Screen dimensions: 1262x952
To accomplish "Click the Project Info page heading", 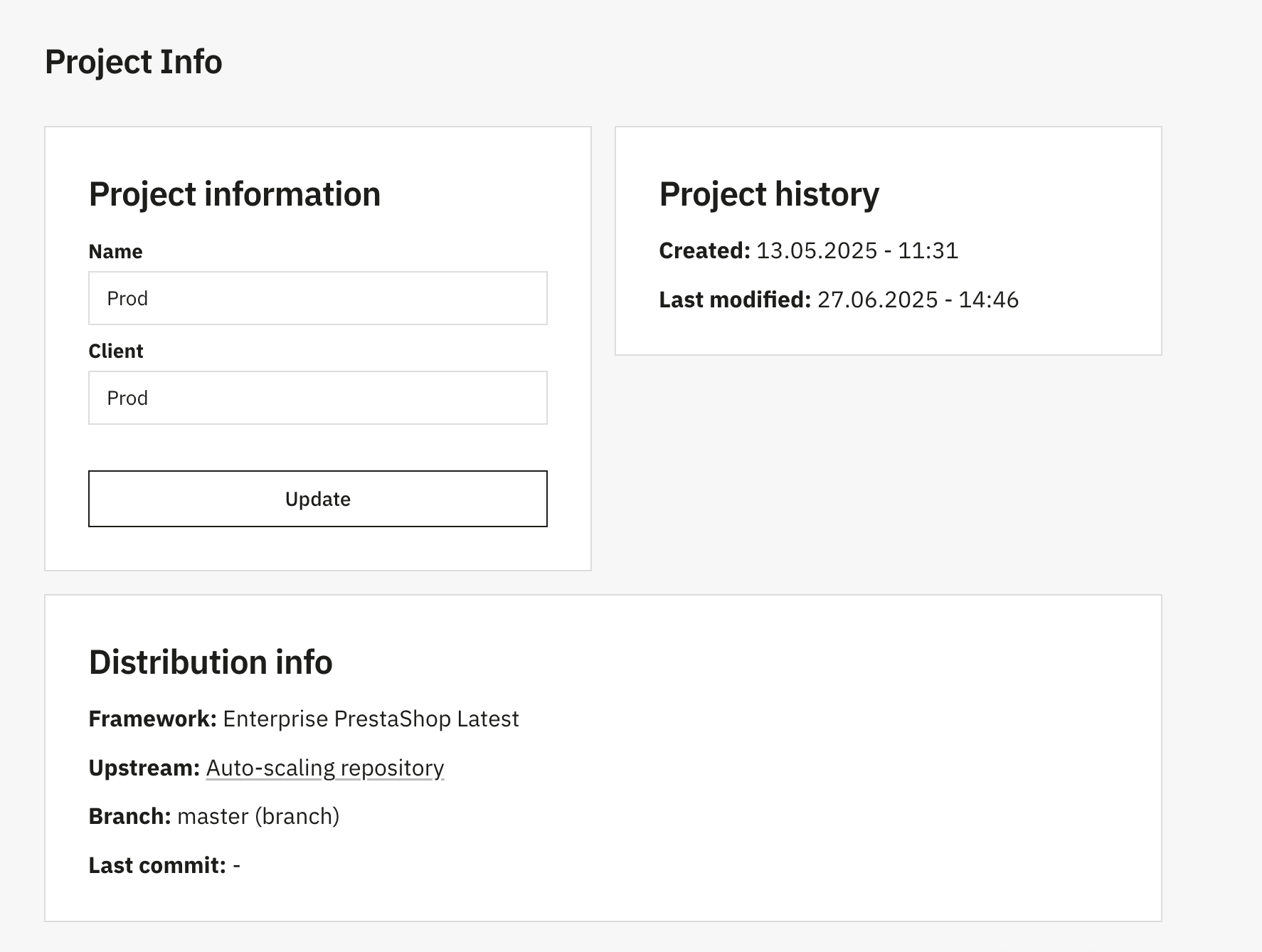I will [x=133, y=62].
